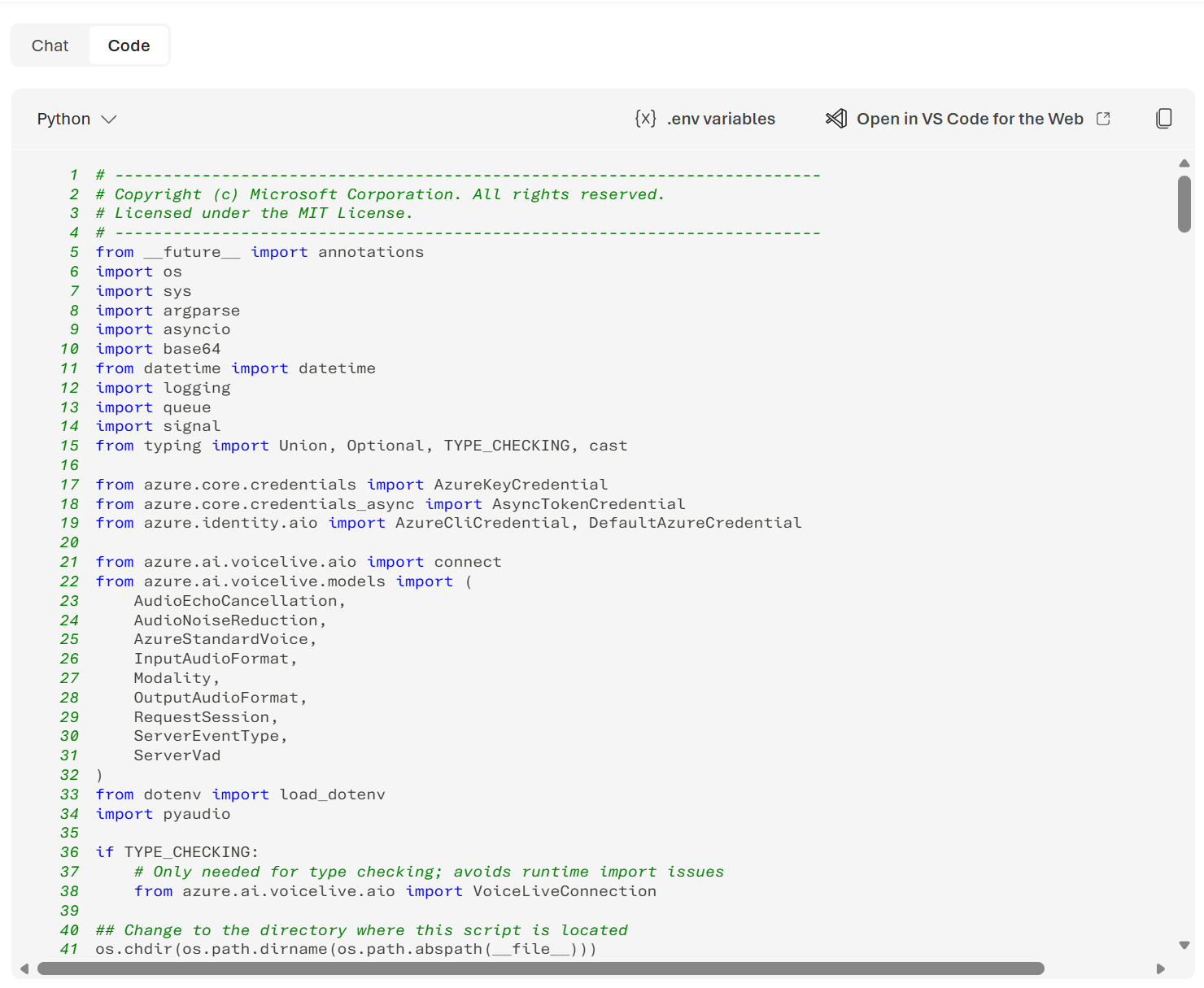
Task: Click the TYPE_CHECKING code line
Action: [177, 851]
